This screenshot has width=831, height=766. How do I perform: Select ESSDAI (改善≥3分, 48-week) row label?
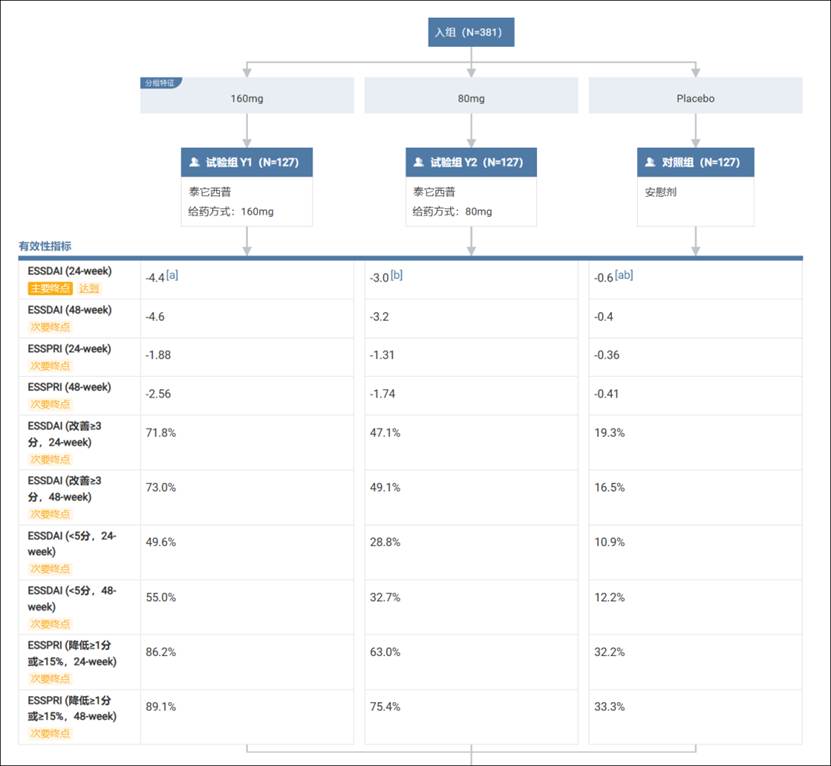pos(65,489)
